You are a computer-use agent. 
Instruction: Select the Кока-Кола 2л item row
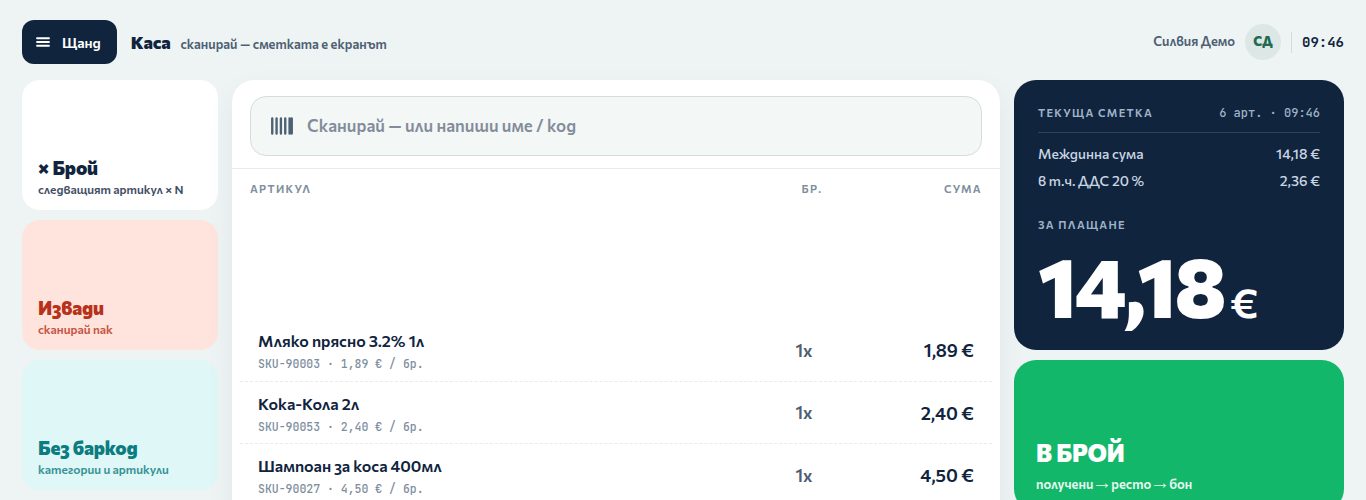click(616, 413)
